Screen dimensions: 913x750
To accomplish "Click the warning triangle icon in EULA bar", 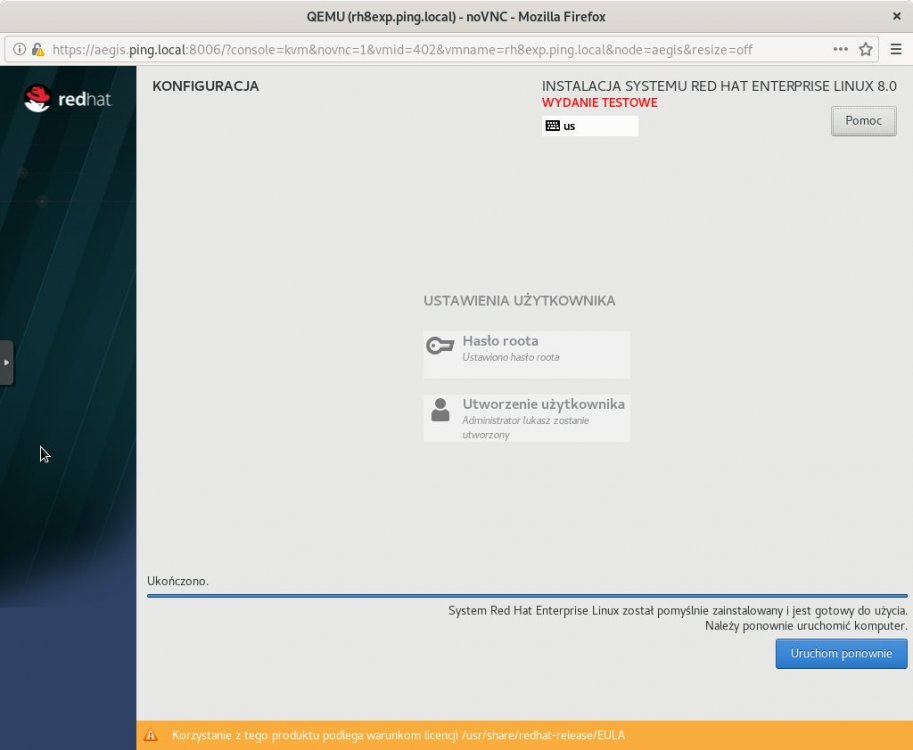I will [x=151, y=735].
